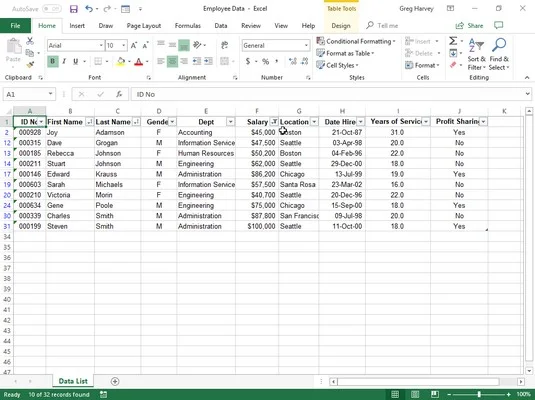The width and height of the screenshot is (535, 400).
Task: Click the Name Box showing A1
Action: click(29, 94)
